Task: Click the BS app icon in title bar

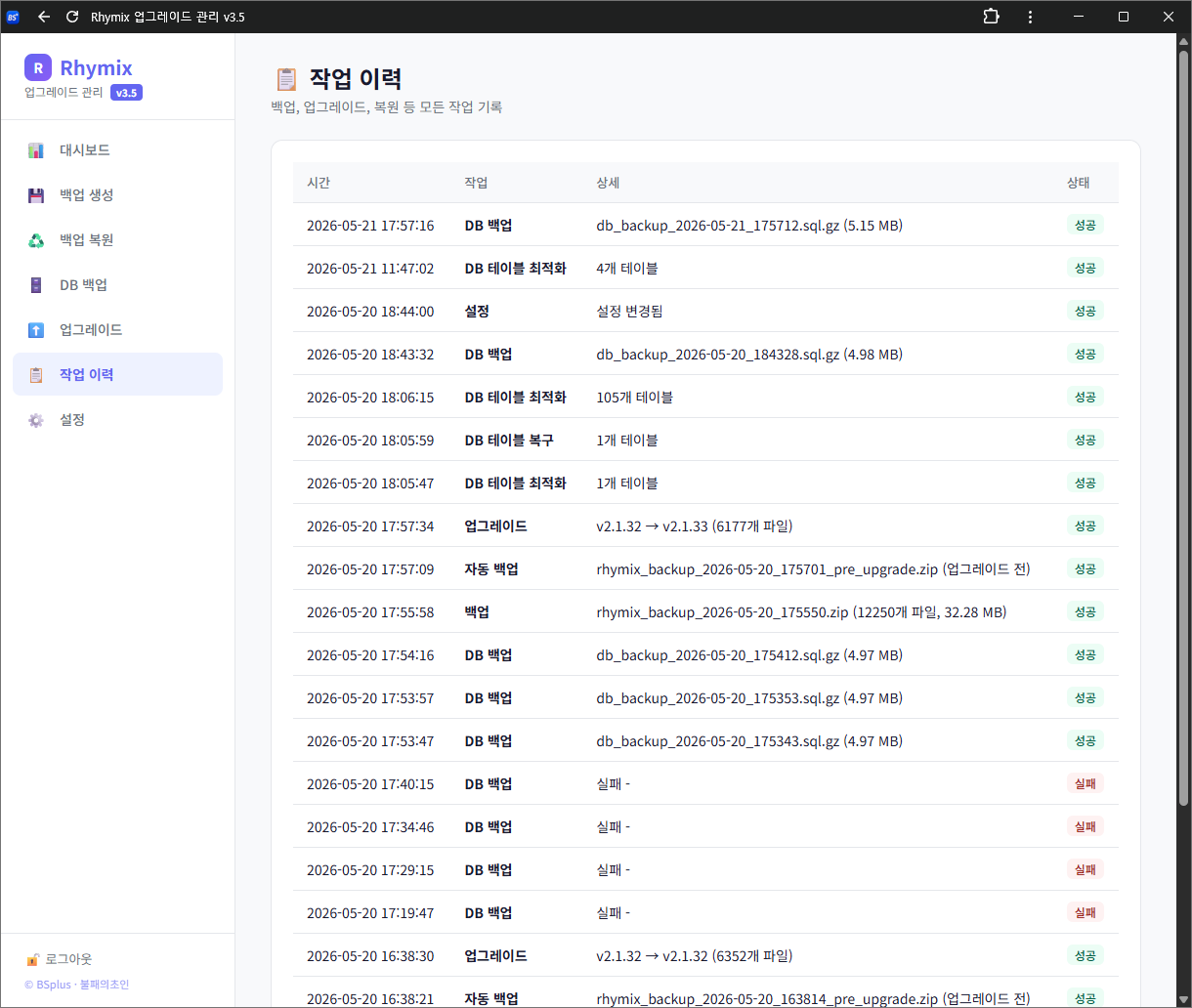Action: 14,17
